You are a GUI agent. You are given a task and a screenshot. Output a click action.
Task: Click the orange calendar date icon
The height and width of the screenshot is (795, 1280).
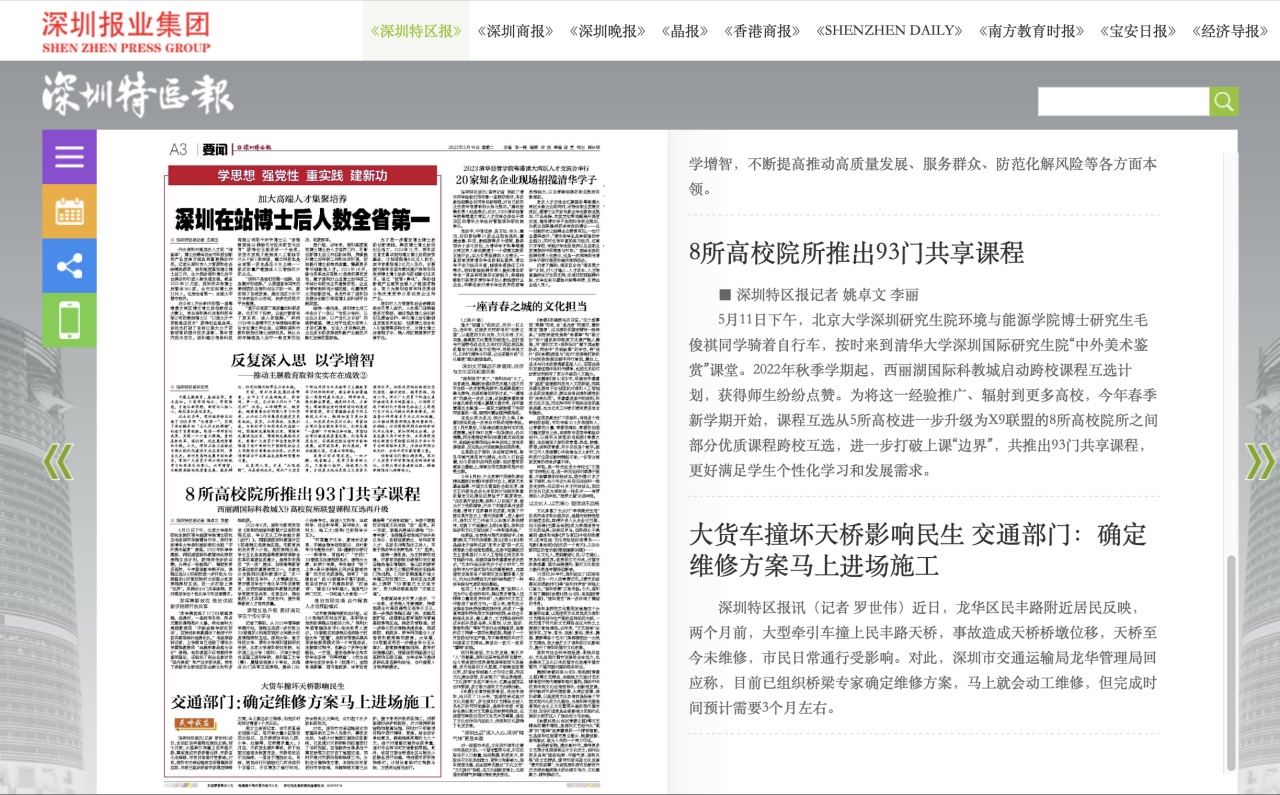pos(69,211)
